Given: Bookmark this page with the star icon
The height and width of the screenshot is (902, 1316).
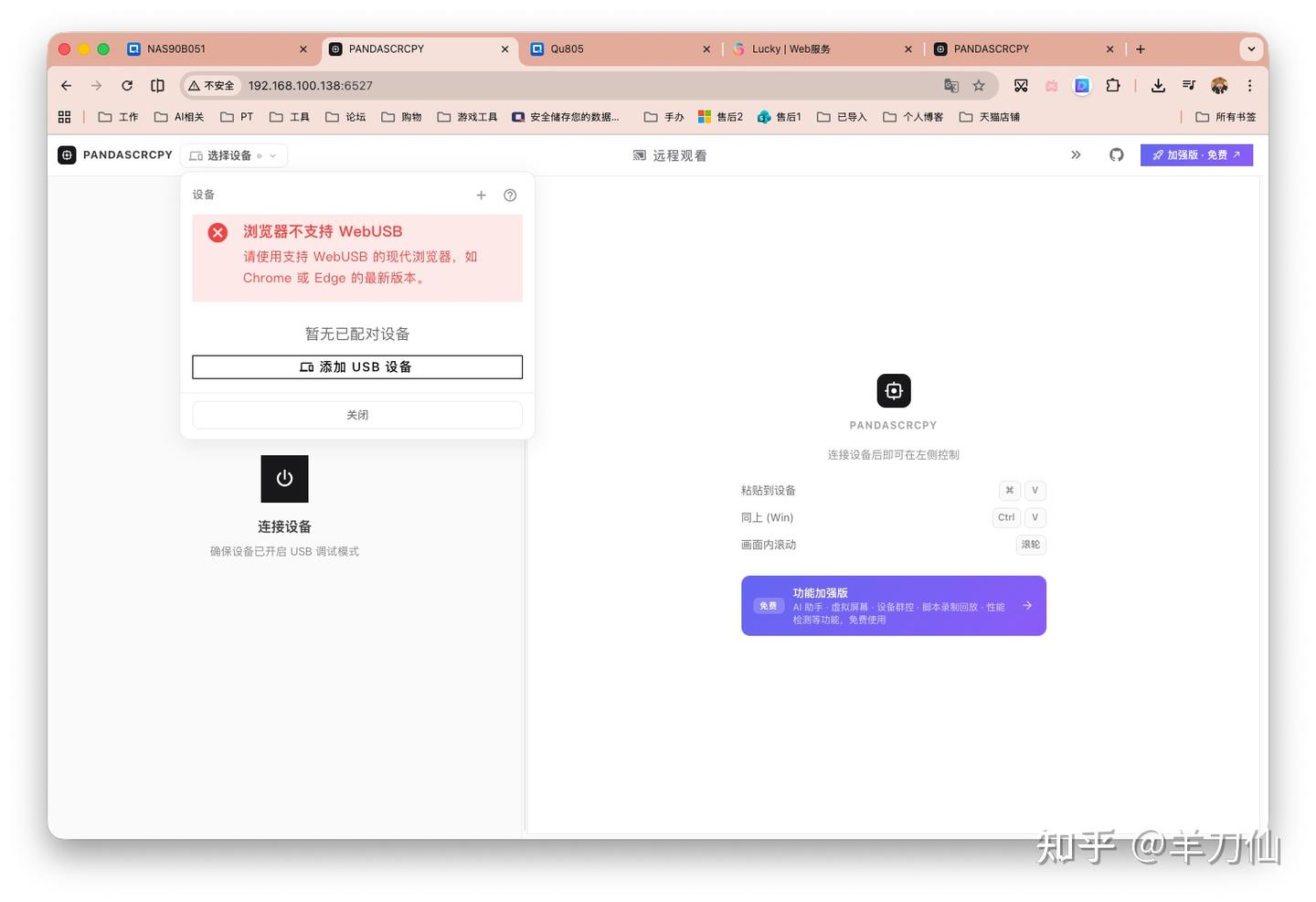Looking at the screenshot, I should (979, 86).
